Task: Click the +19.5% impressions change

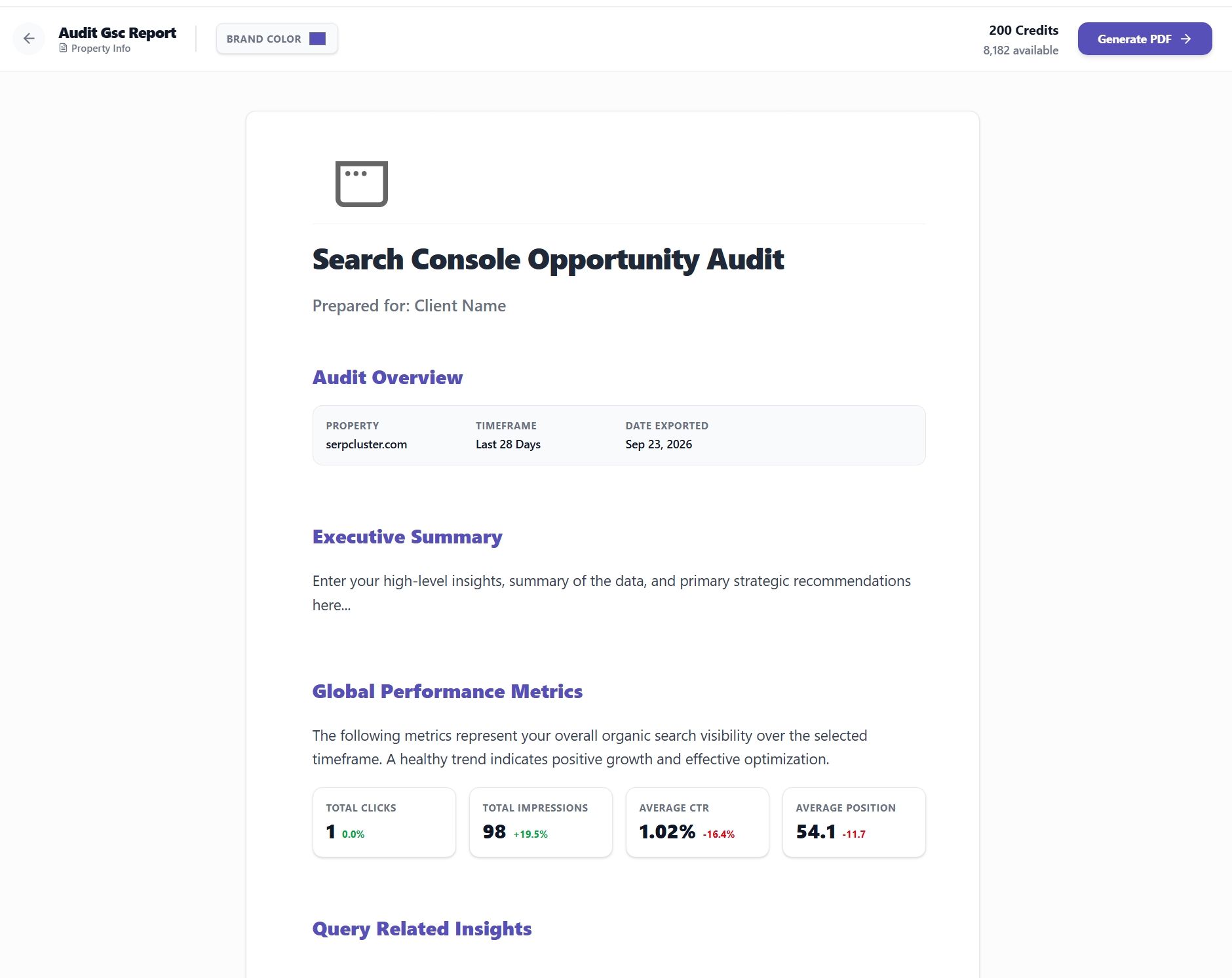Action: pos(531,834)
